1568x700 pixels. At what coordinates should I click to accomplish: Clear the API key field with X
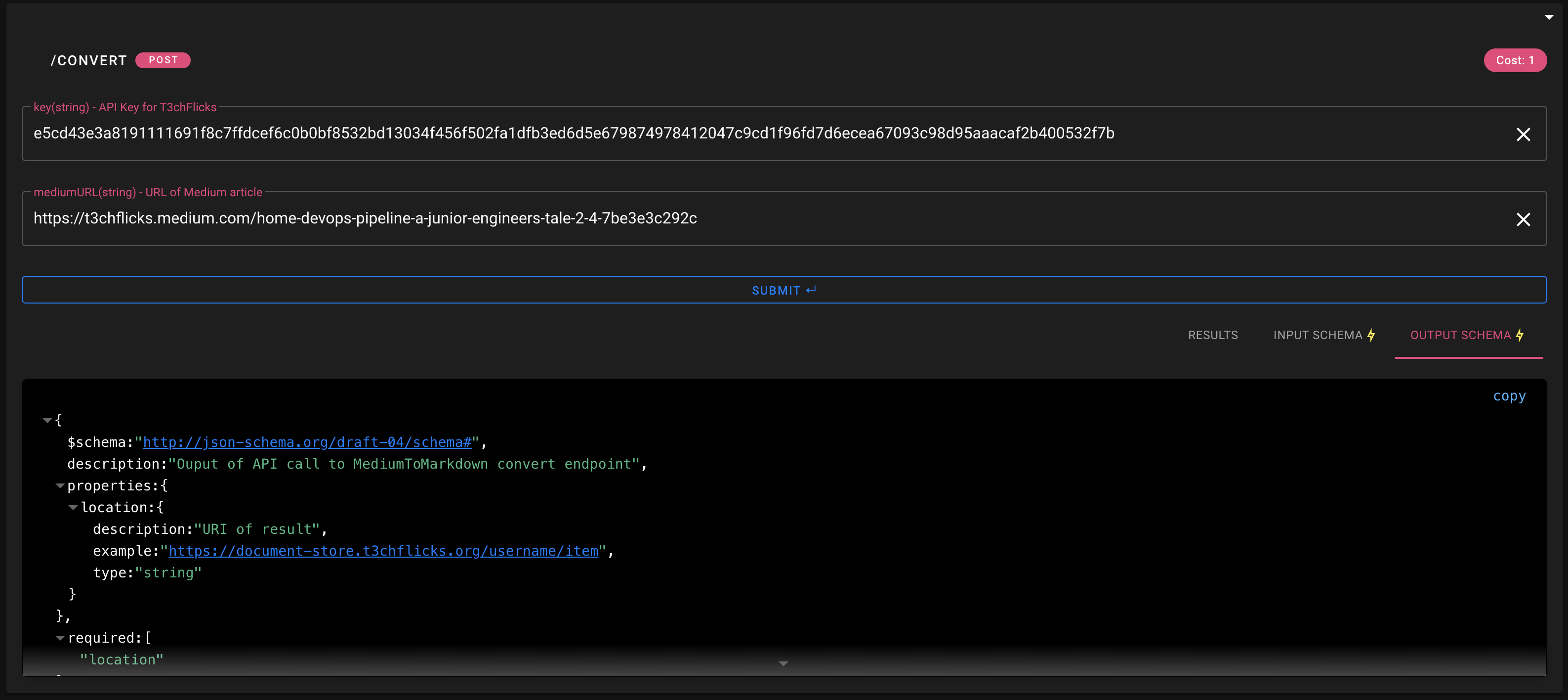(1523, 134)
